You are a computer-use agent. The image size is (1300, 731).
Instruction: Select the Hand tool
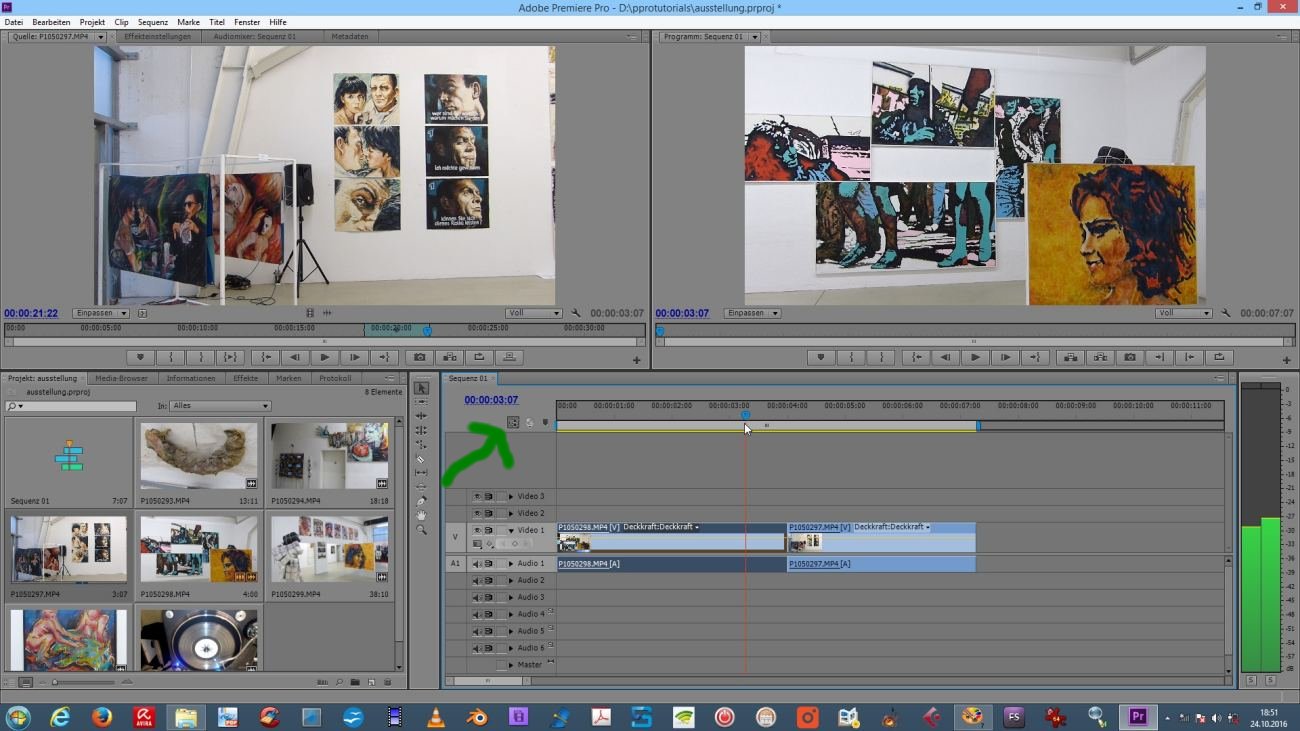421,515
